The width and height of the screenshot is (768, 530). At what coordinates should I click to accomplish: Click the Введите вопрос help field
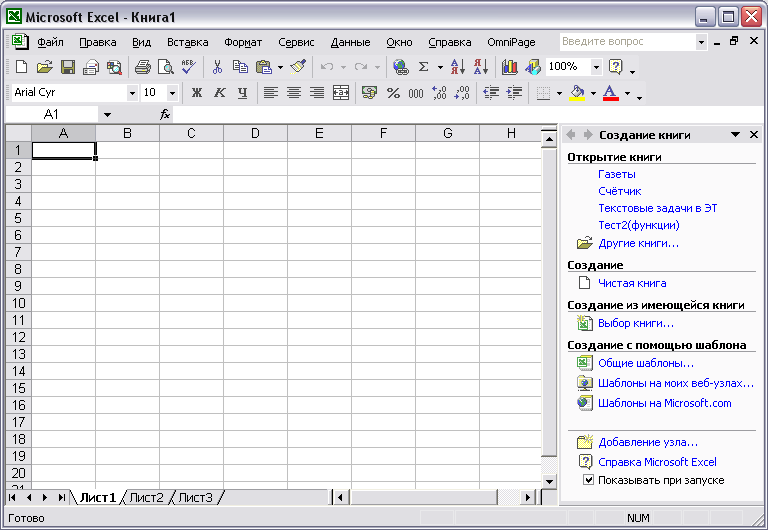[627, 42]
